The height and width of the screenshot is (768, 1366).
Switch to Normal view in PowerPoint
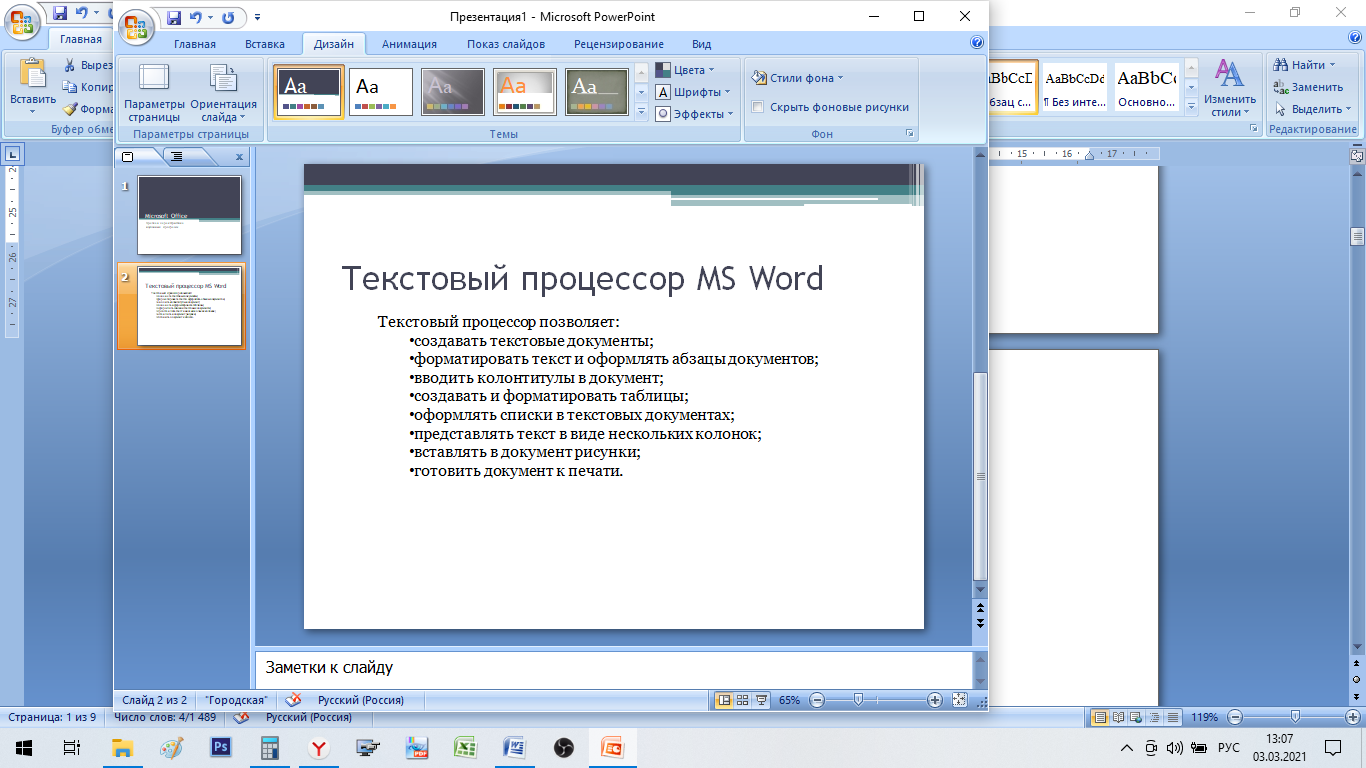tap(725, 700)
